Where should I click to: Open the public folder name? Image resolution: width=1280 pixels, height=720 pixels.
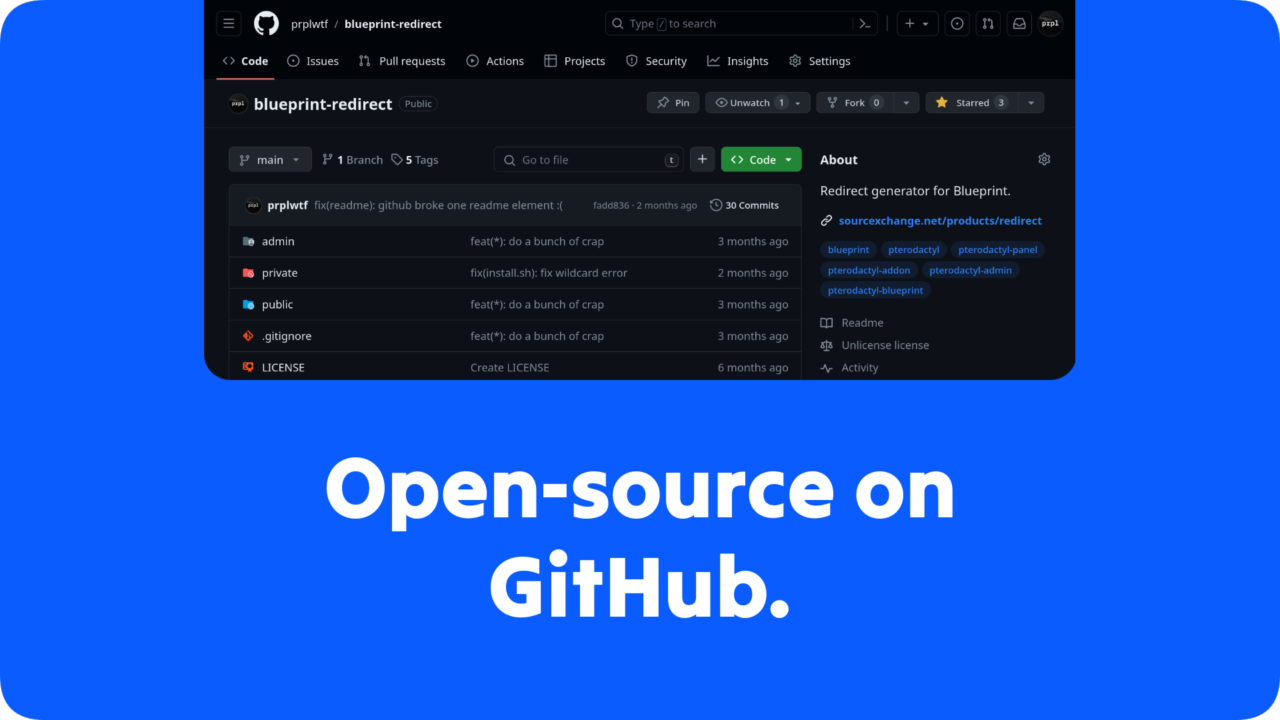pos(277,304)
